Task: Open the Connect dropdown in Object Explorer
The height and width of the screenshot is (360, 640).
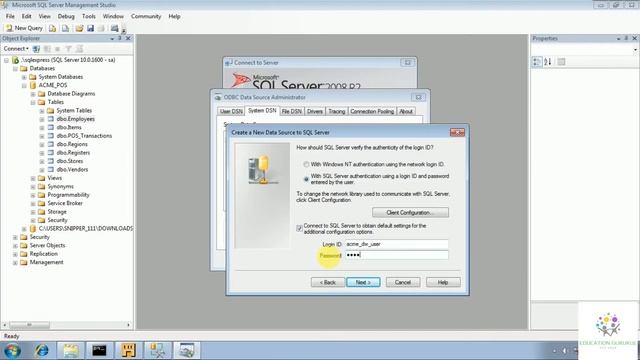Action: [x=16, y=49]
